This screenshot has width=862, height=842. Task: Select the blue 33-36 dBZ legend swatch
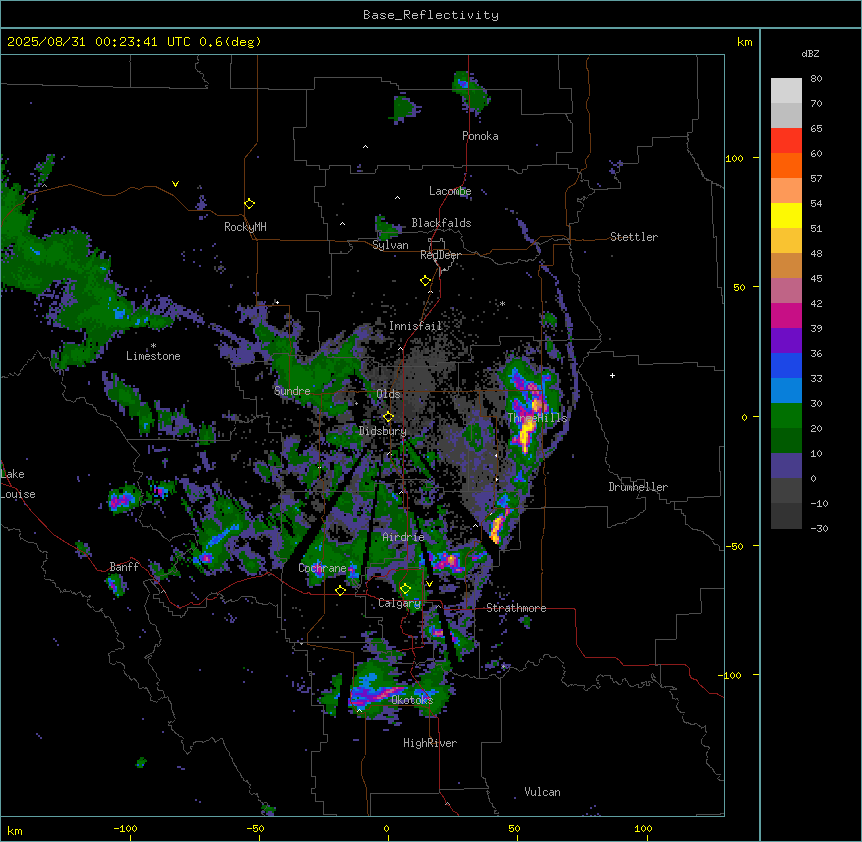tap(786, 365)
